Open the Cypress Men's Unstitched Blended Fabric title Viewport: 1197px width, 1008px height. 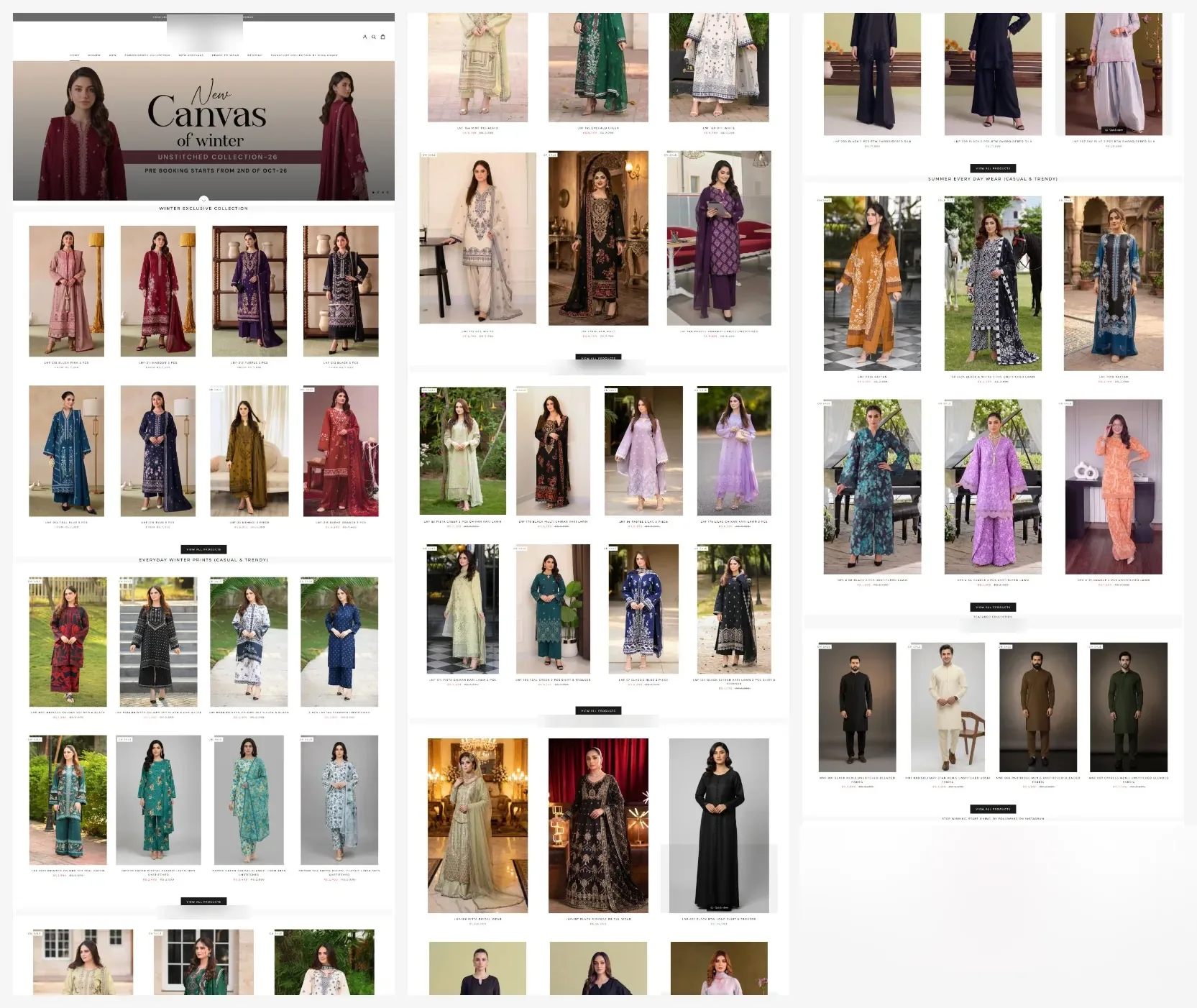point(1129,779)
